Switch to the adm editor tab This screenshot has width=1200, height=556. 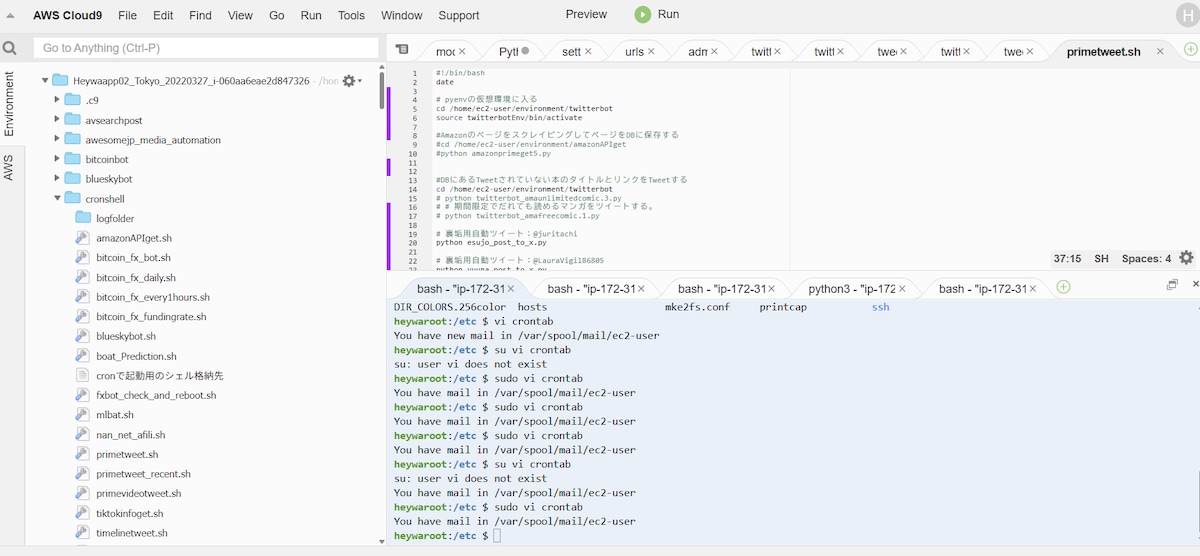coord(698,51)
